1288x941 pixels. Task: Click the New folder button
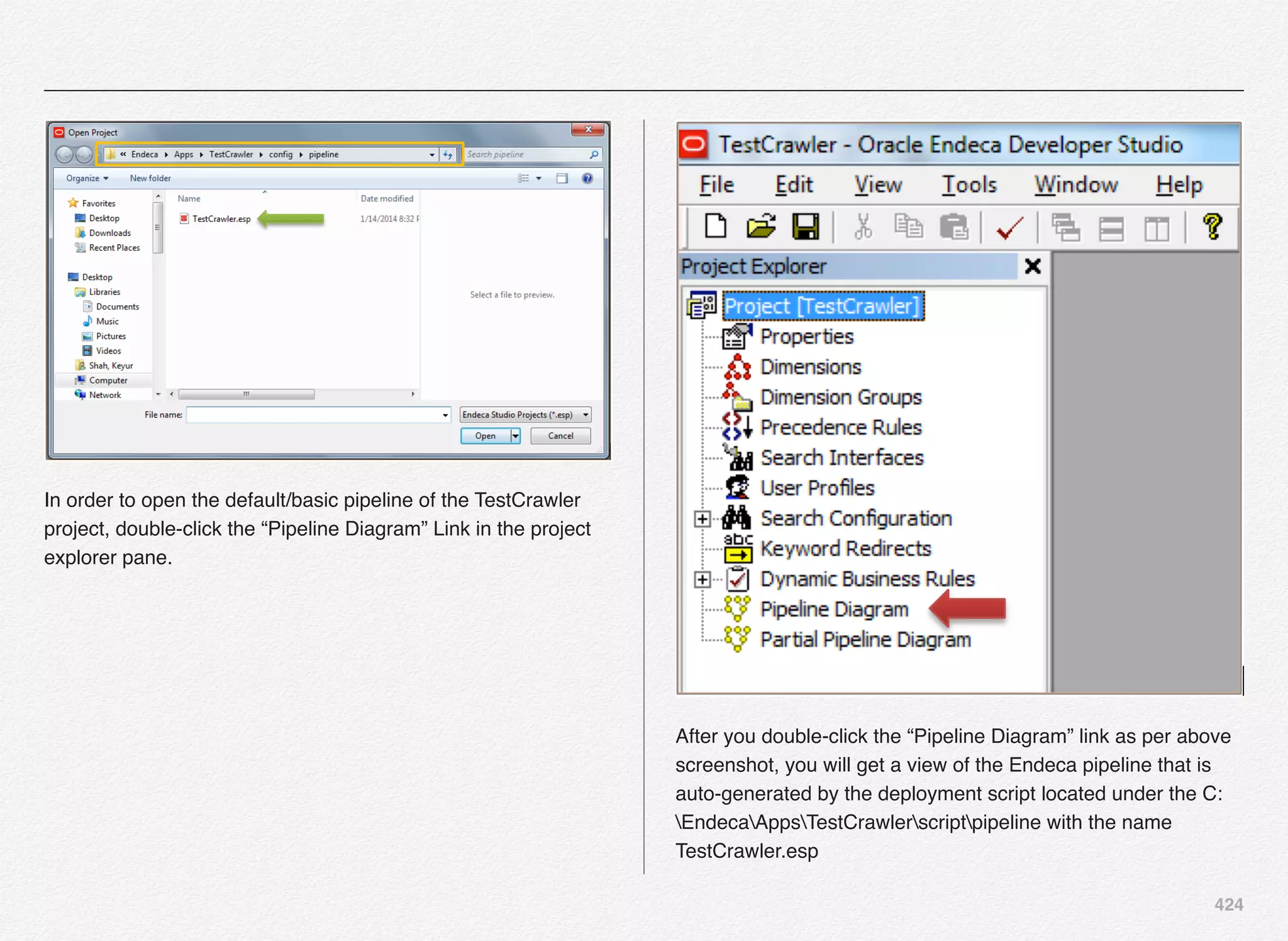(x=150, y=178)
